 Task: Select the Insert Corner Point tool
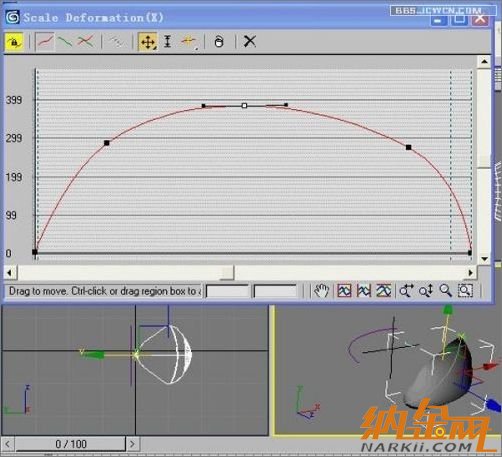point(188,41)
